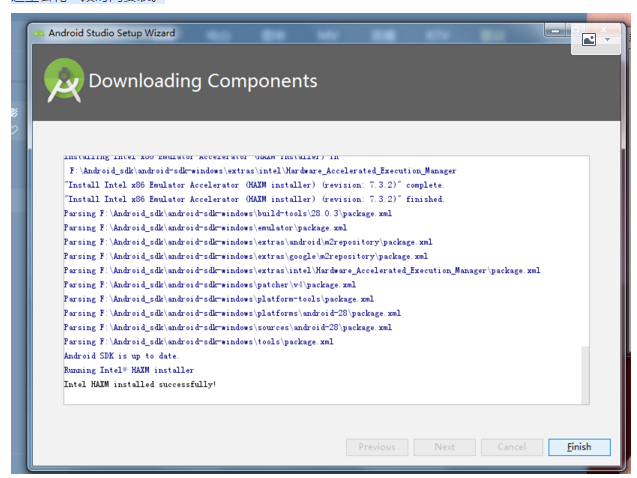Select the HAXM installer 'complete.' line

pos(254,185)
